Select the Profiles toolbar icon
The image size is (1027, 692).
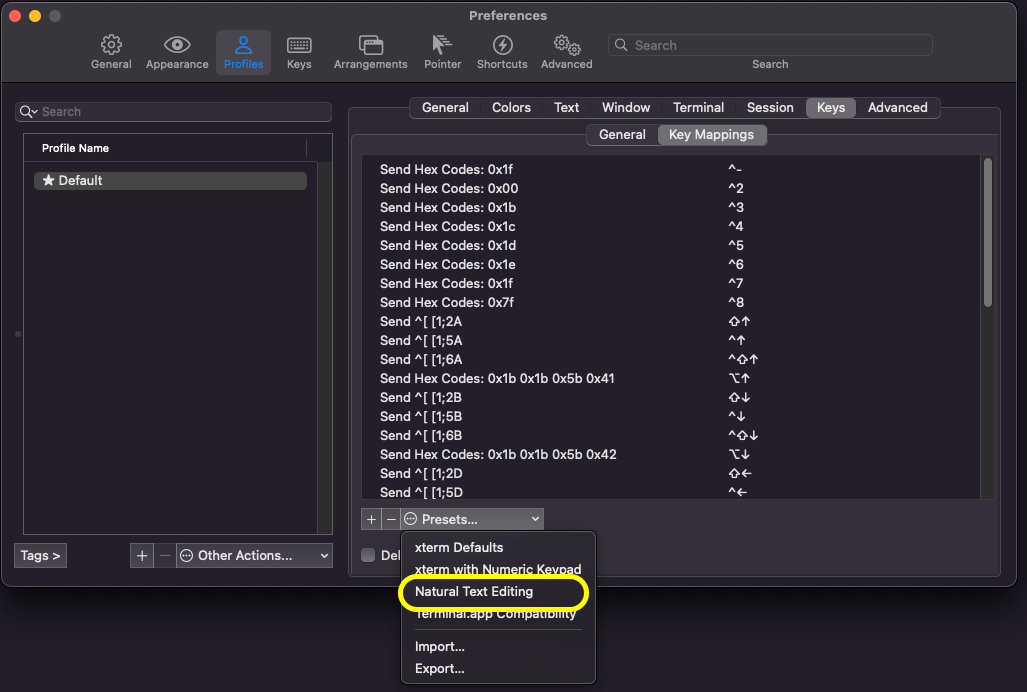click(243, 52)
